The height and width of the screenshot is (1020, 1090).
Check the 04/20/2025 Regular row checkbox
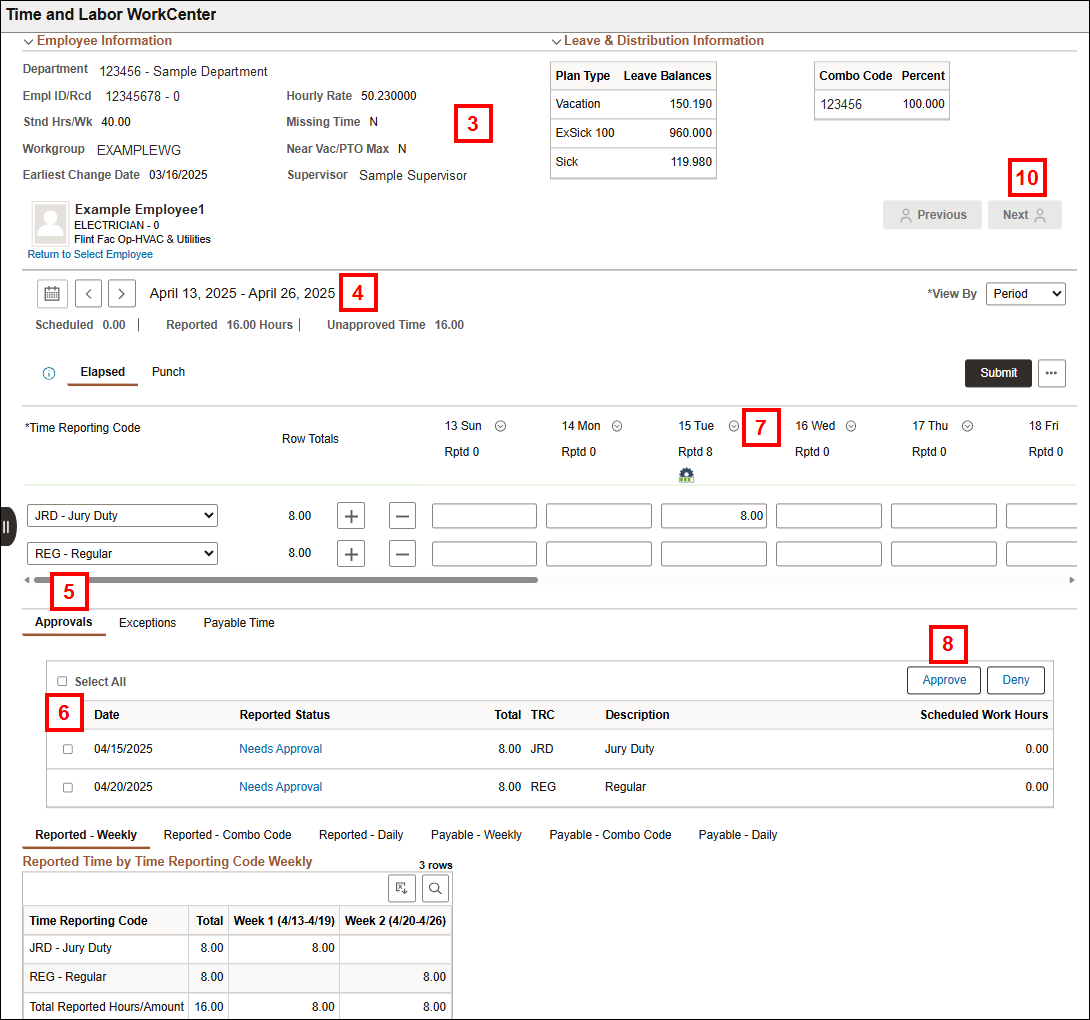click(67, 787)
